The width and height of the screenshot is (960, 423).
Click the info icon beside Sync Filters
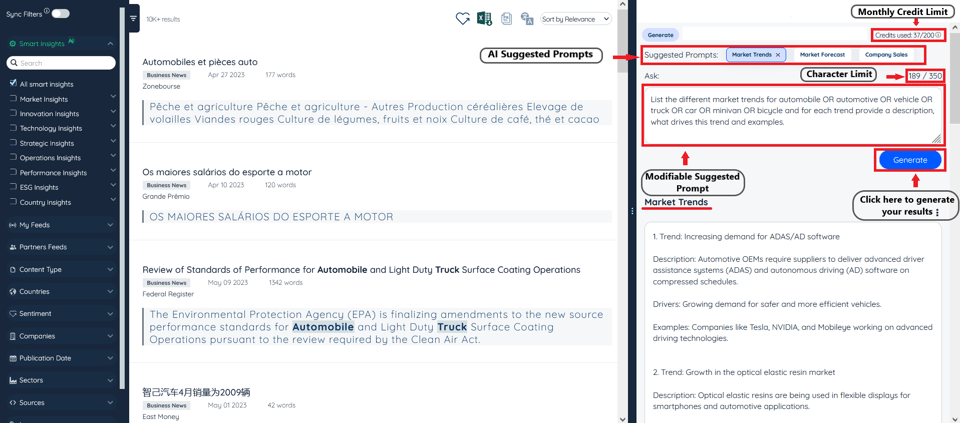(47, 12)
